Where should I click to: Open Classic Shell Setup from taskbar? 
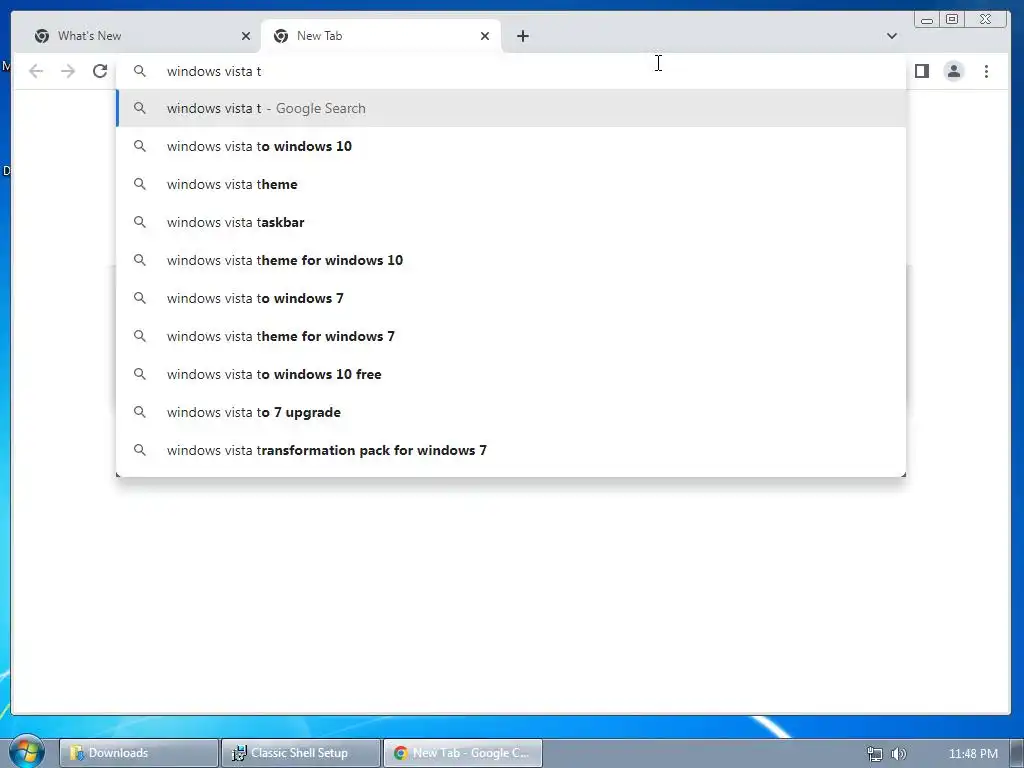(301, 753)
